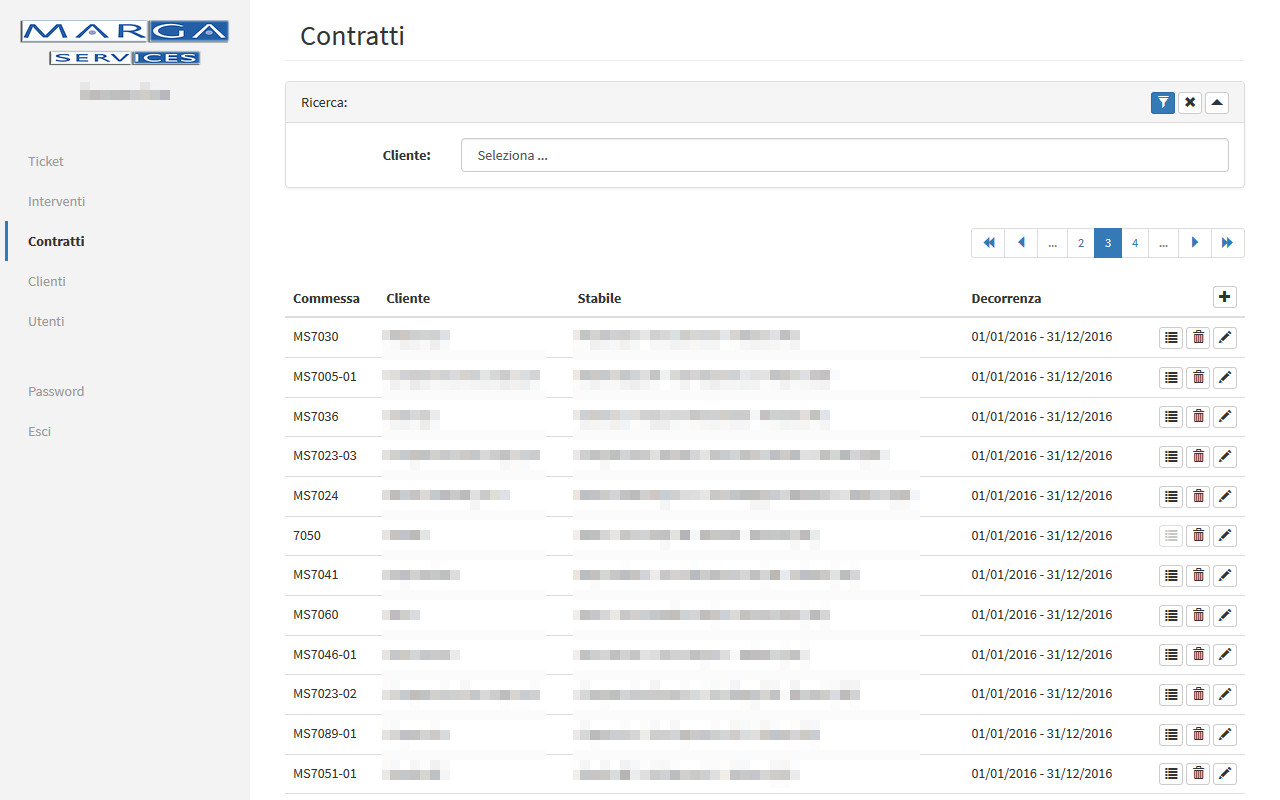Clear search with the X icon
This screenshot has height=800, width=1280.
tap(1189, 103)
